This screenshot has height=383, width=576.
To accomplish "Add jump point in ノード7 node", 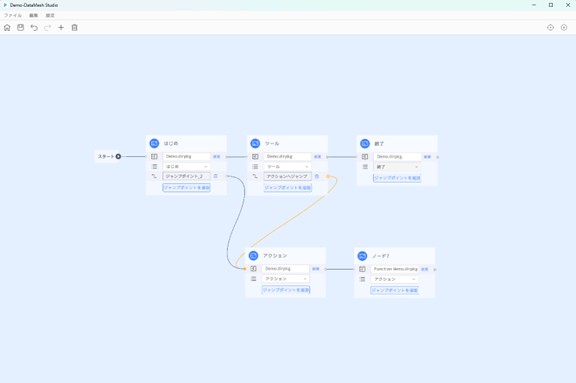I will (x=395, y=290).
